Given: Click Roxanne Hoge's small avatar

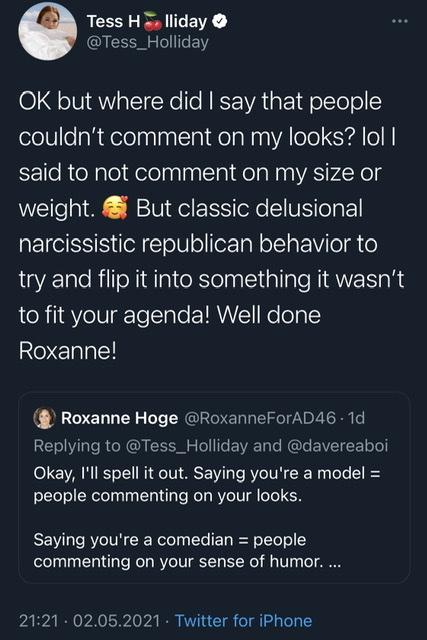Looking at the screenshot, I should [x=44, y=418].
